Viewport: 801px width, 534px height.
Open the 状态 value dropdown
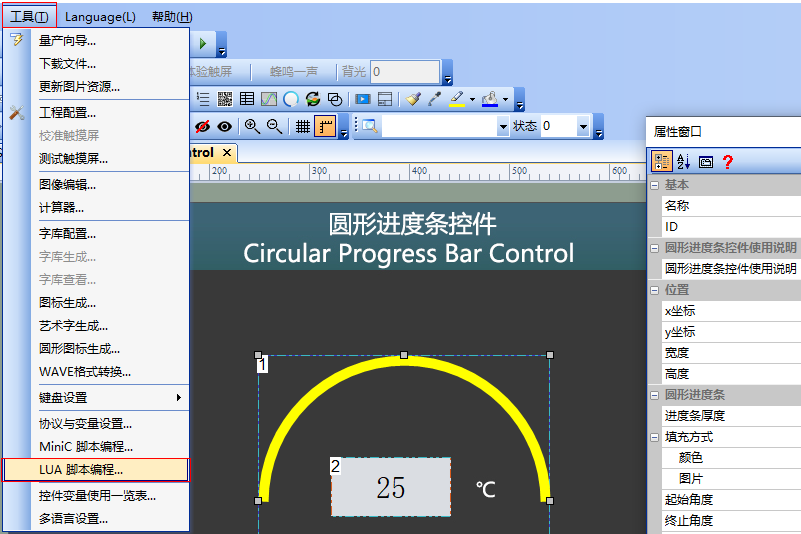coord(583,126)
